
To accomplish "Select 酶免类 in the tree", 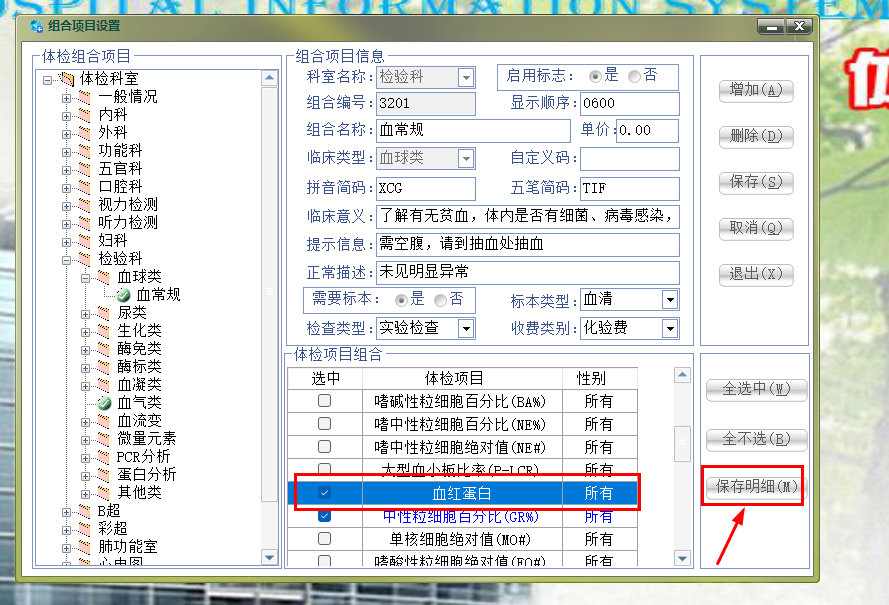I will click(139, 349).
